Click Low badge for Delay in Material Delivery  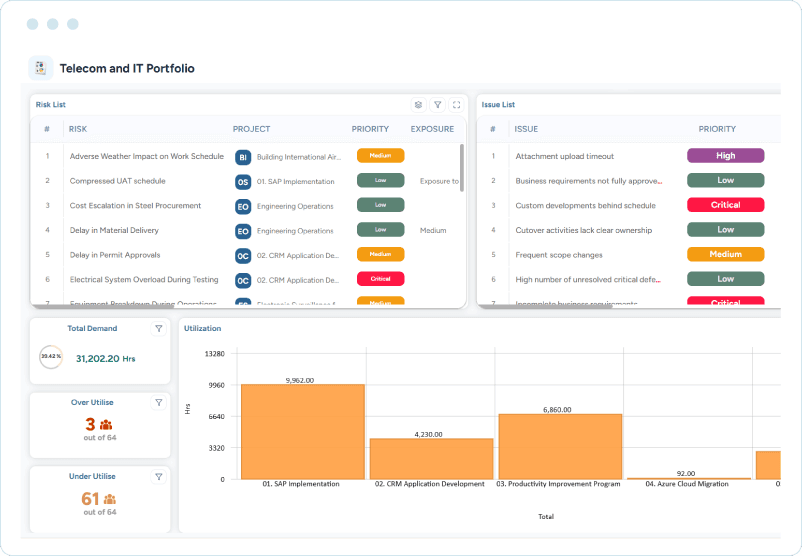point(381,229)
